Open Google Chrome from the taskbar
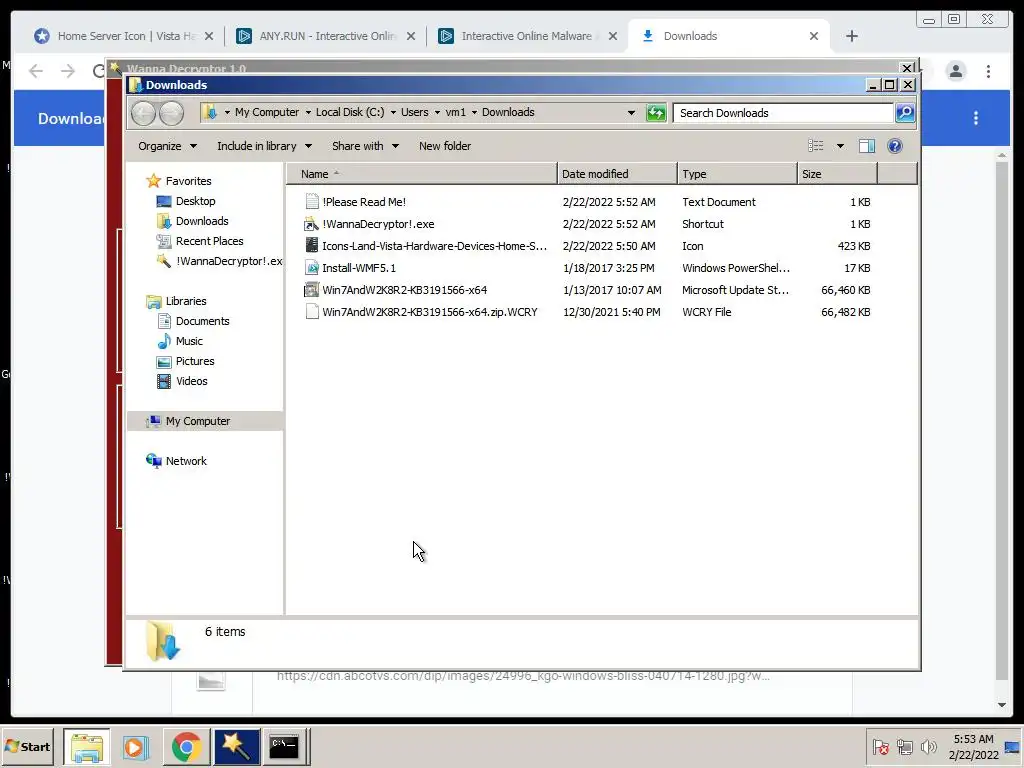1024x768 pixels. (186, 746)
